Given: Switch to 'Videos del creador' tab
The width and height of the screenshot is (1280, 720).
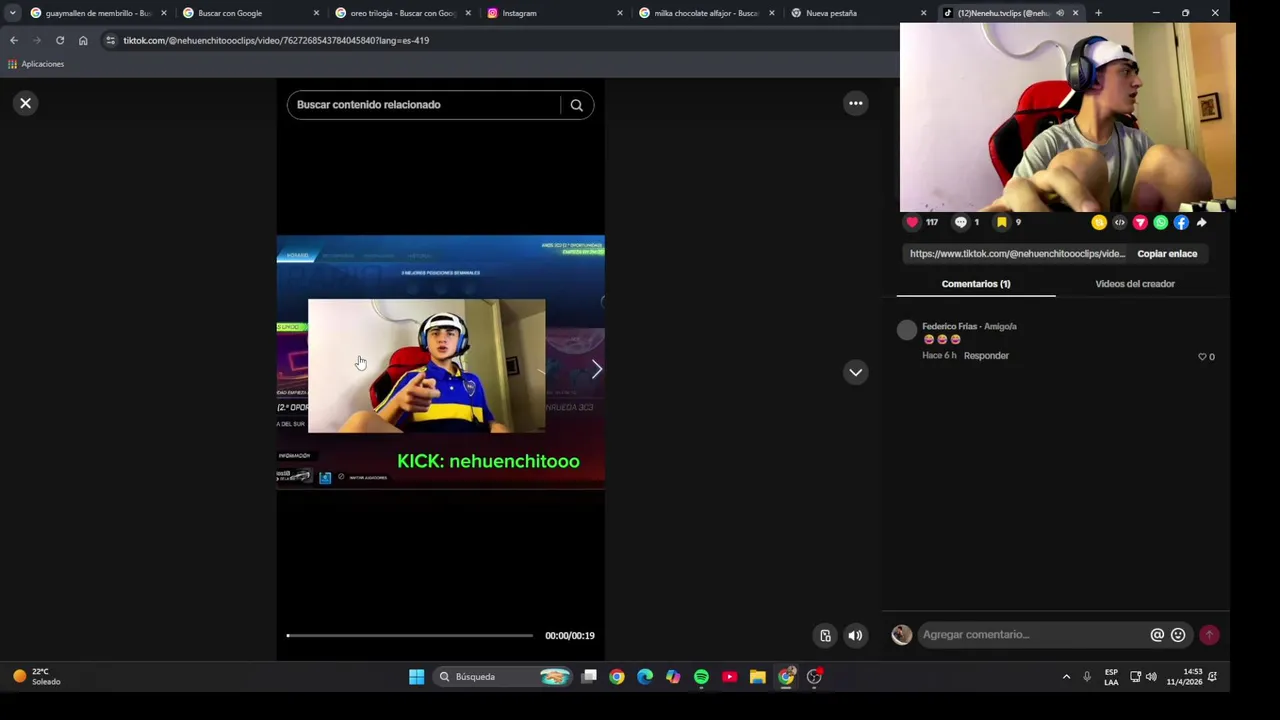Looking at the screenshot, I should click(x=1135, y=284).
